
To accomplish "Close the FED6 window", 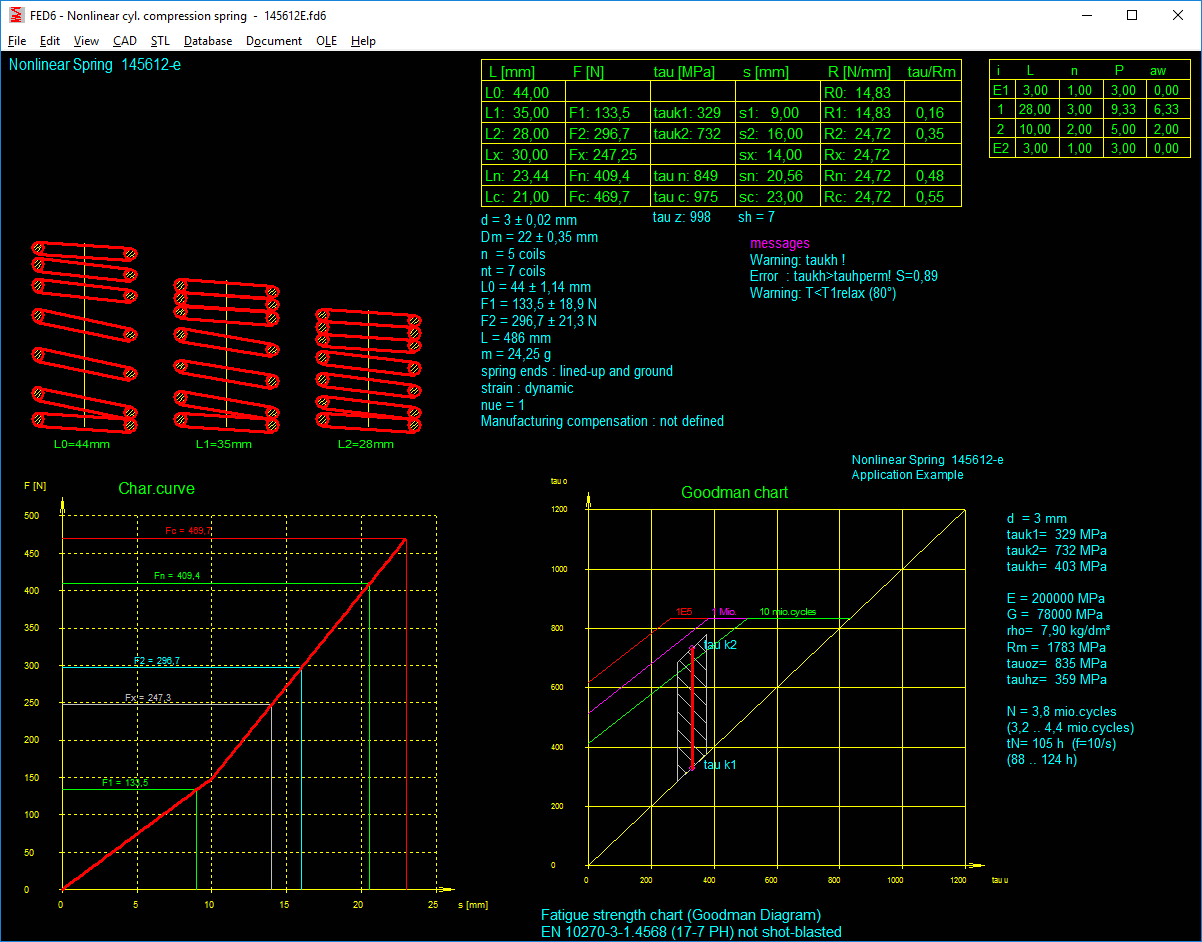I will (x=1177, y=16).
